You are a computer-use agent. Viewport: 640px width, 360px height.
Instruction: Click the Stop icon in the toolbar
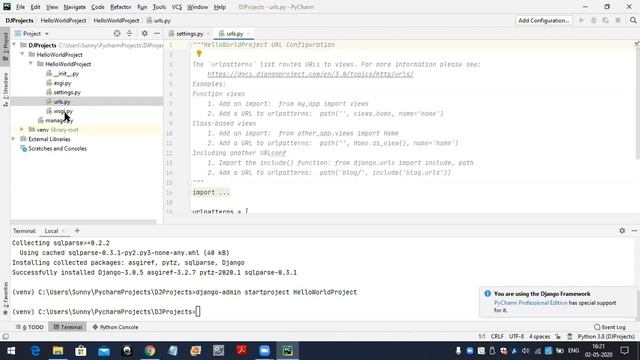(x=618, y=20)
